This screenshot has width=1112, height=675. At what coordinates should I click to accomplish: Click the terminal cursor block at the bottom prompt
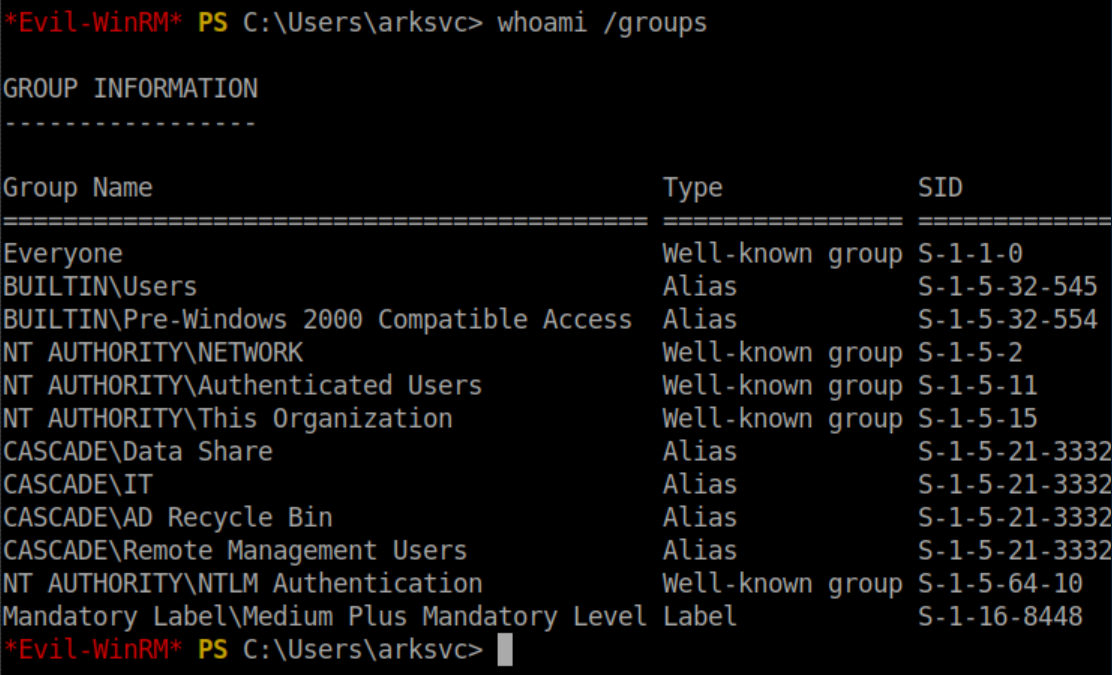(505, 650)
